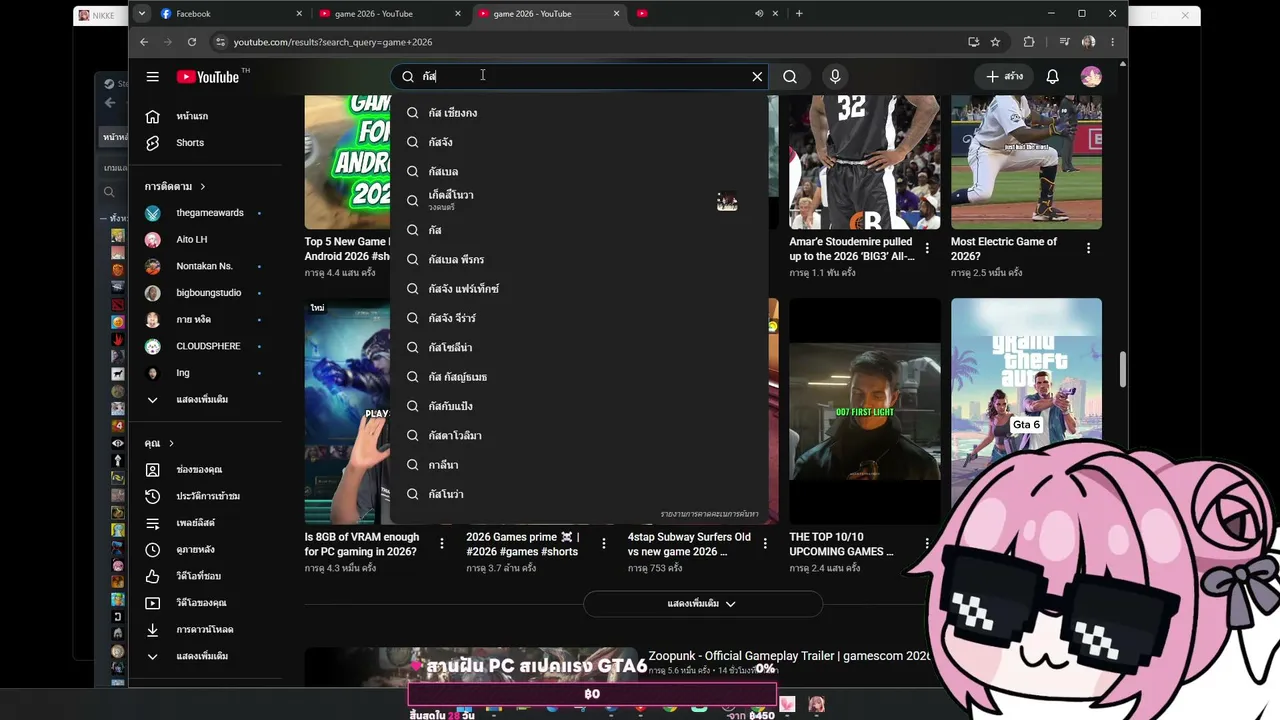Start voice search with the microphone icon
Viewport: 1280px width, 720px height.
[x=835, y=77]
